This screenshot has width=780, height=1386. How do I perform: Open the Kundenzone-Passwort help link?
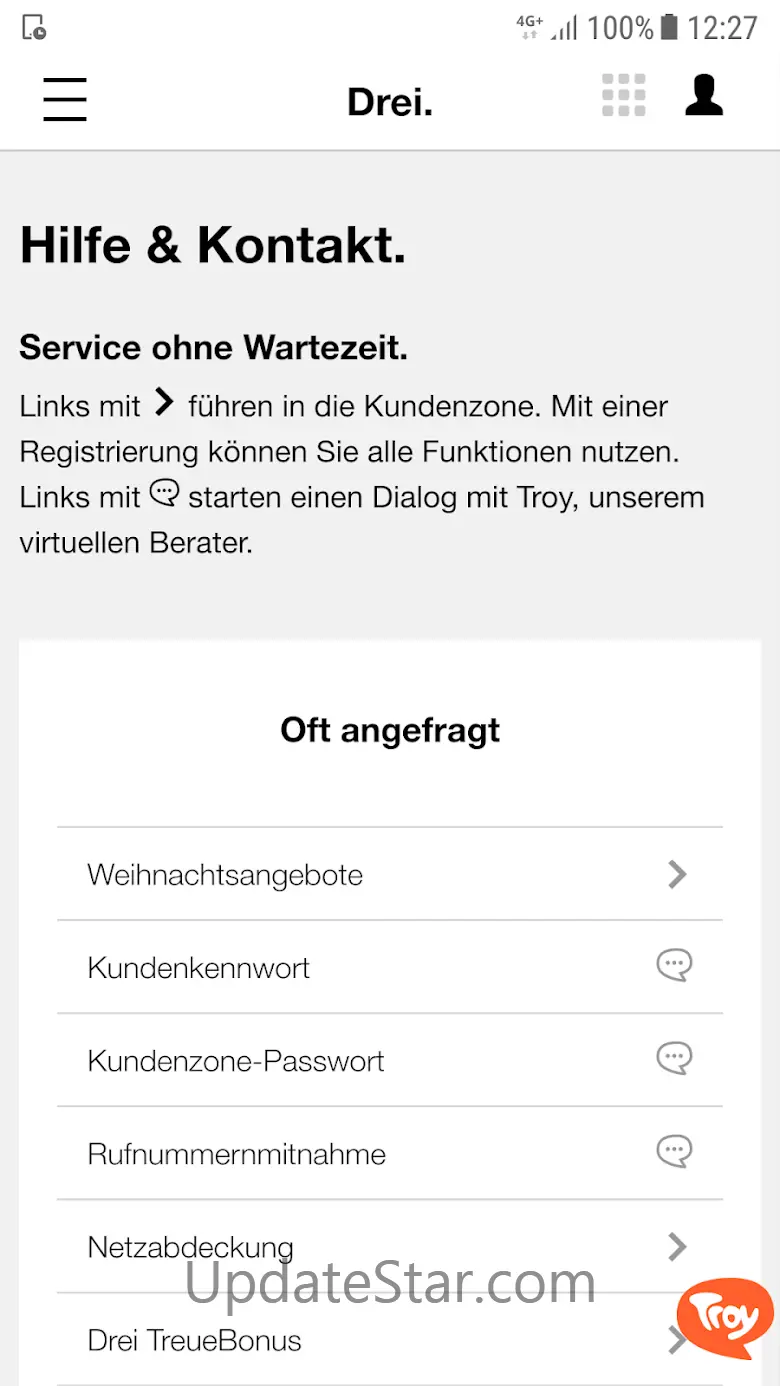click(x=236, y=1061)
